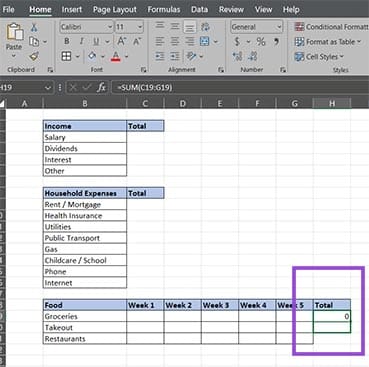Click the Paste clipboard icon
Screen dimensions: 369x367
click(14, 33)
